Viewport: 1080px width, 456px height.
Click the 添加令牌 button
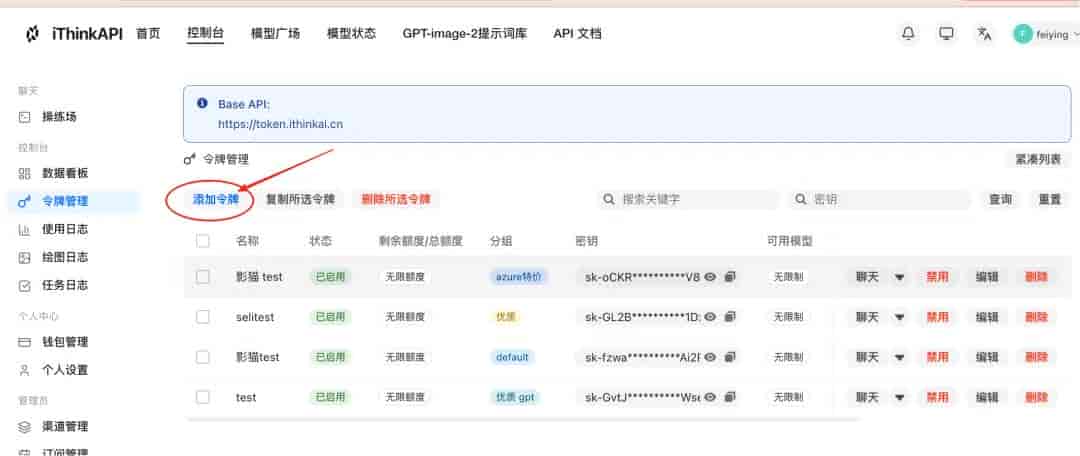tap(216, 200)
